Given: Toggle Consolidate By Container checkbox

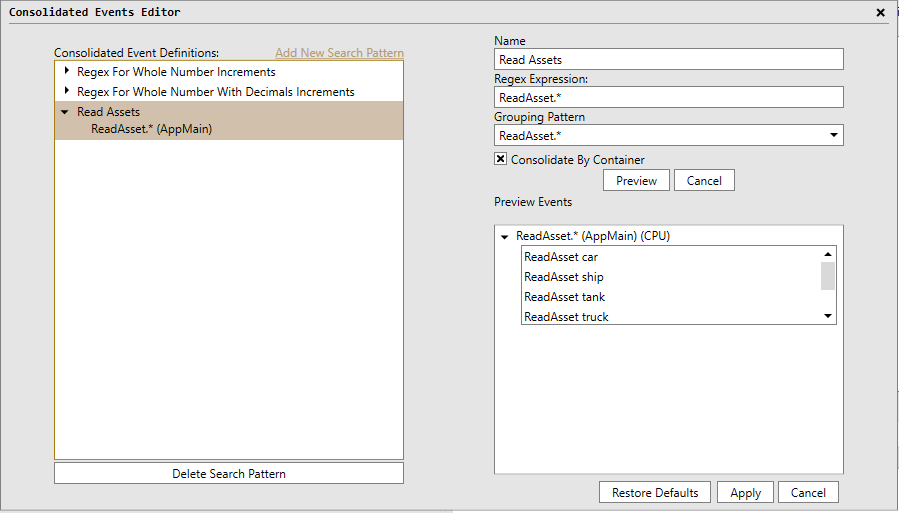Looking at the screenshot, I should pyautogui.click(x=501, y=159).
